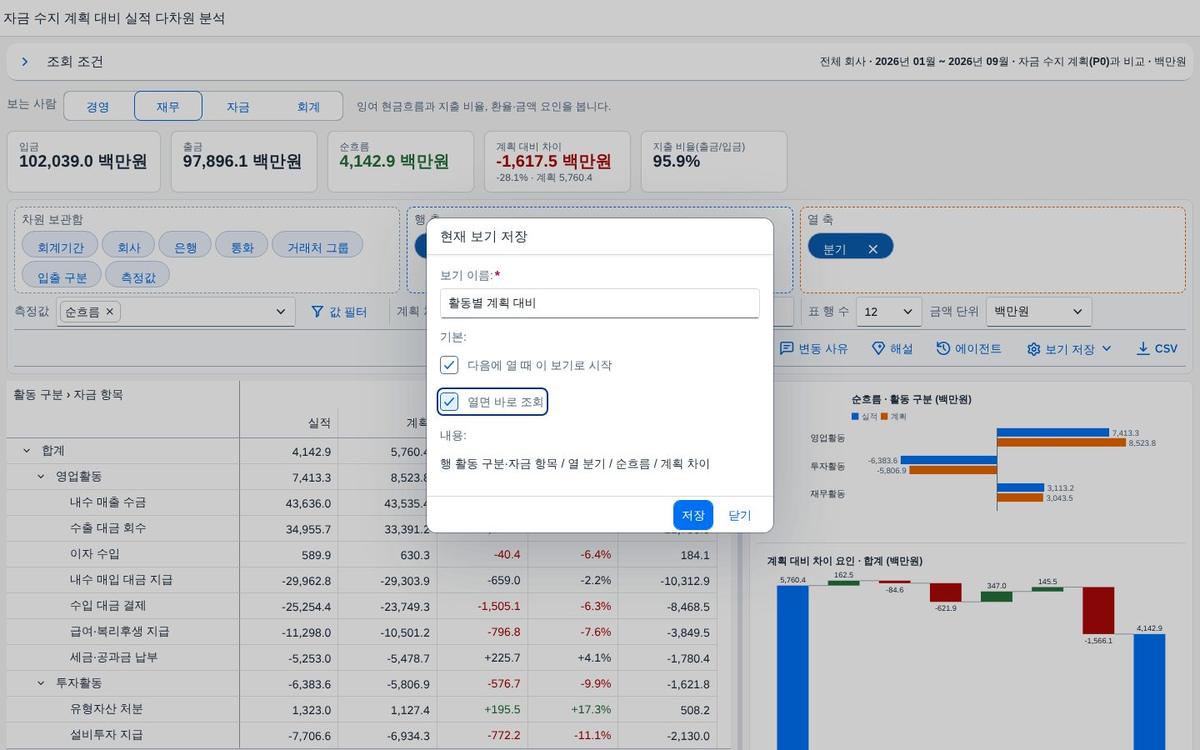
Task: Click the 영업활동 실적 bar 7,413.3
Action: pos(1052,433)
